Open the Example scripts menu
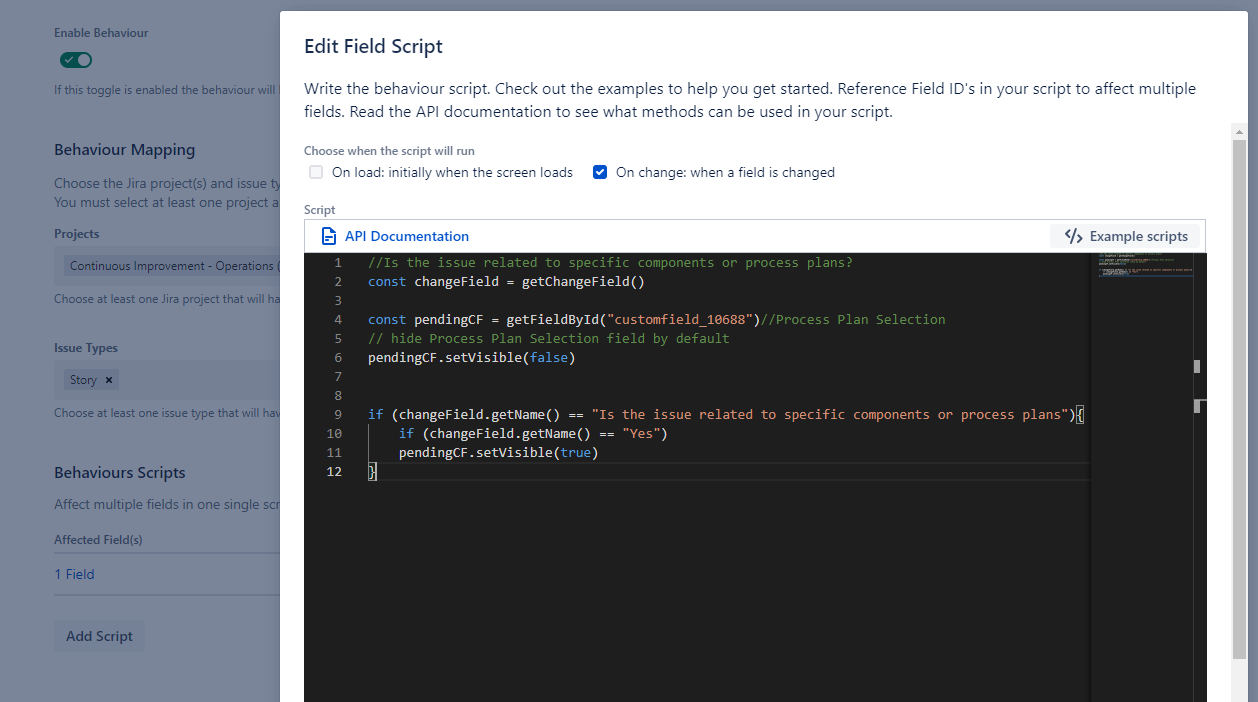This screenshot has width=1258, height=702. pos(1125,236)
